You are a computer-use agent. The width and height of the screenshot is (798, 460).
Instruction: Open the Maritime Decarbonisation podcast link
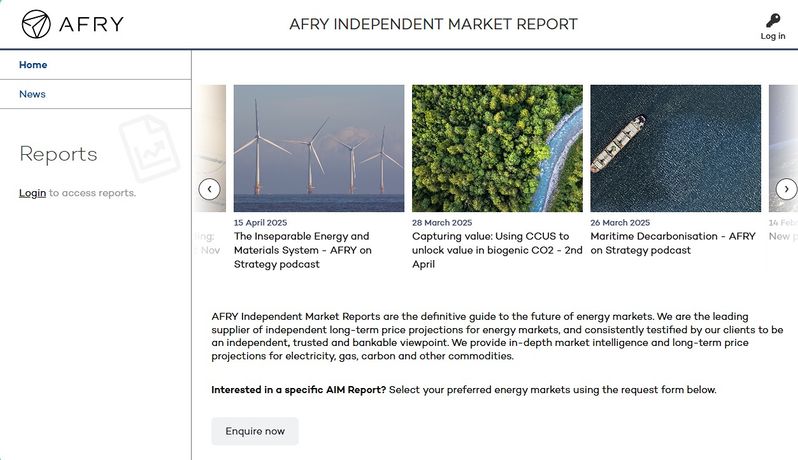point(673,243)
